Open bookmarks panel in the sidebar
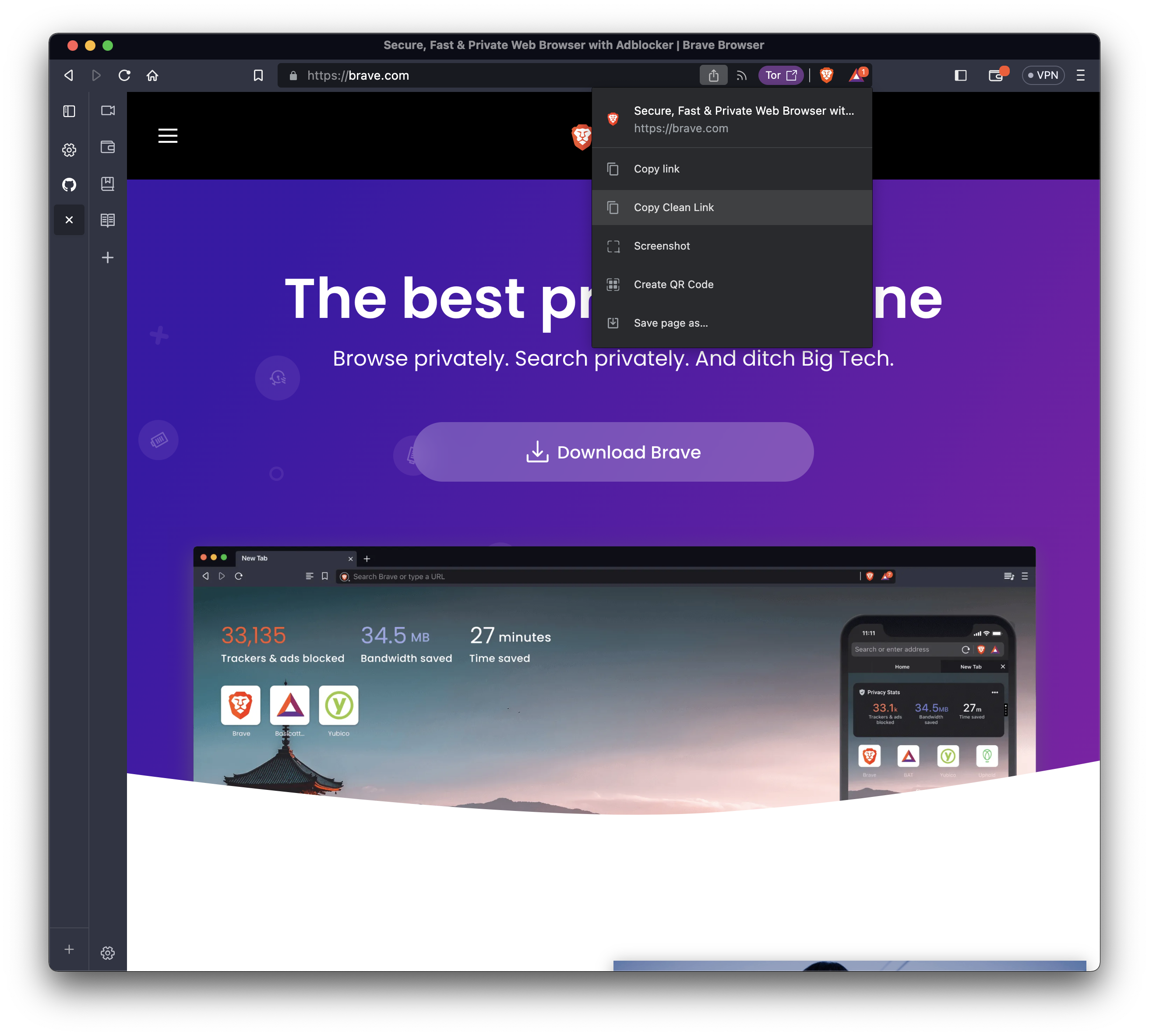Screen dimensions: 1149x1036 click(x=108, y=183)
